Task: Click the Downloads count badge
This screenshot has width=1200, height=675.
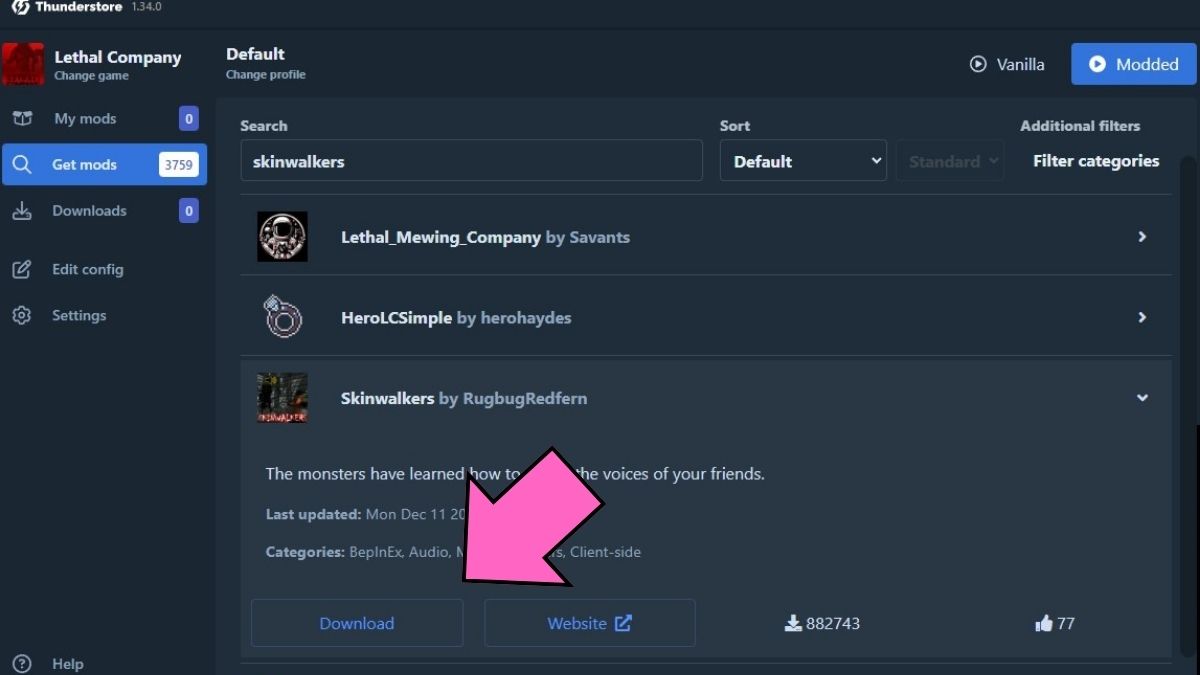Action: [x=188, y=211]
